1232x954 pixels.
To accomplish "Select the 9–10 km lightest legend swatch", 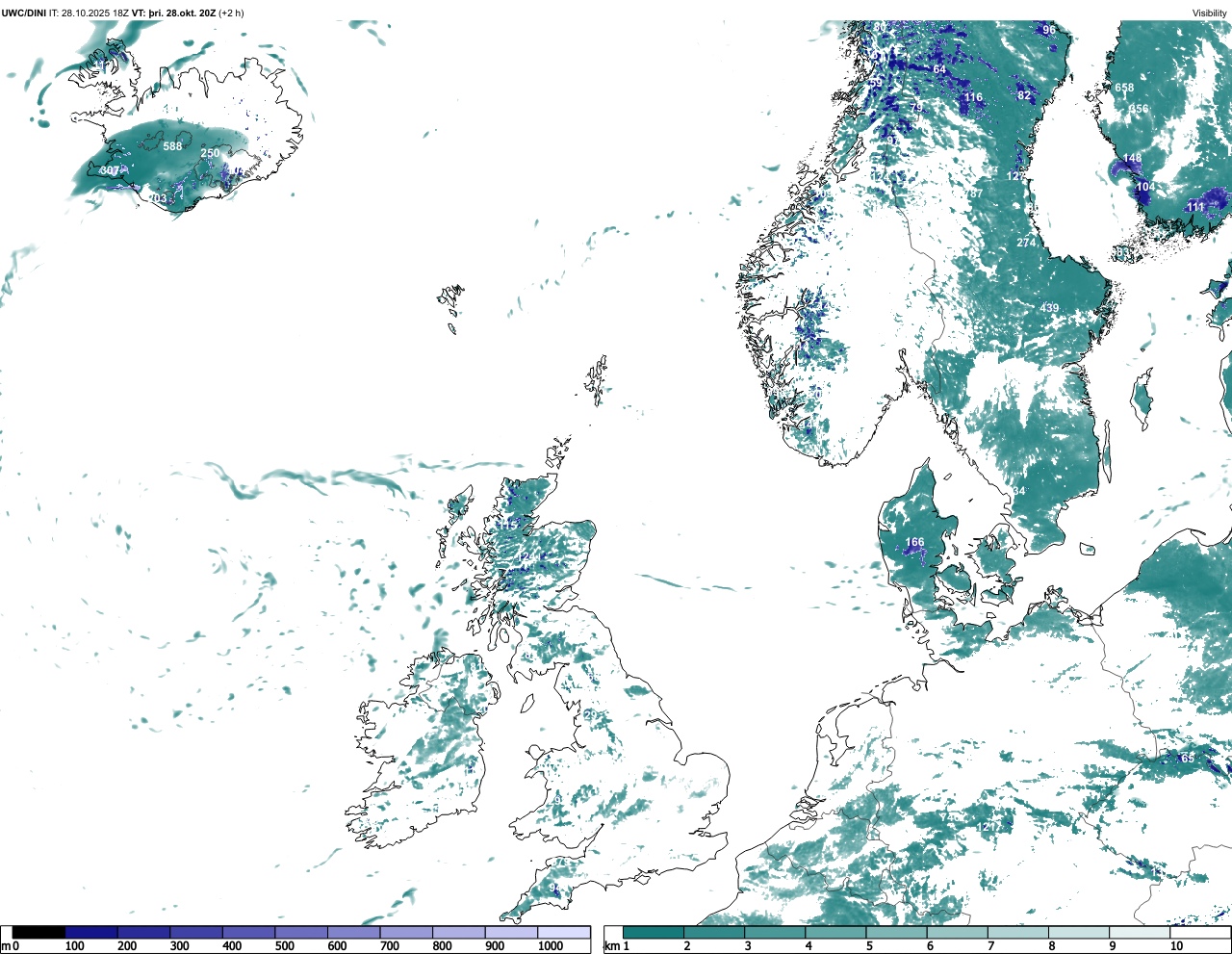I will pyautogui.click(x=1139, y=932).
